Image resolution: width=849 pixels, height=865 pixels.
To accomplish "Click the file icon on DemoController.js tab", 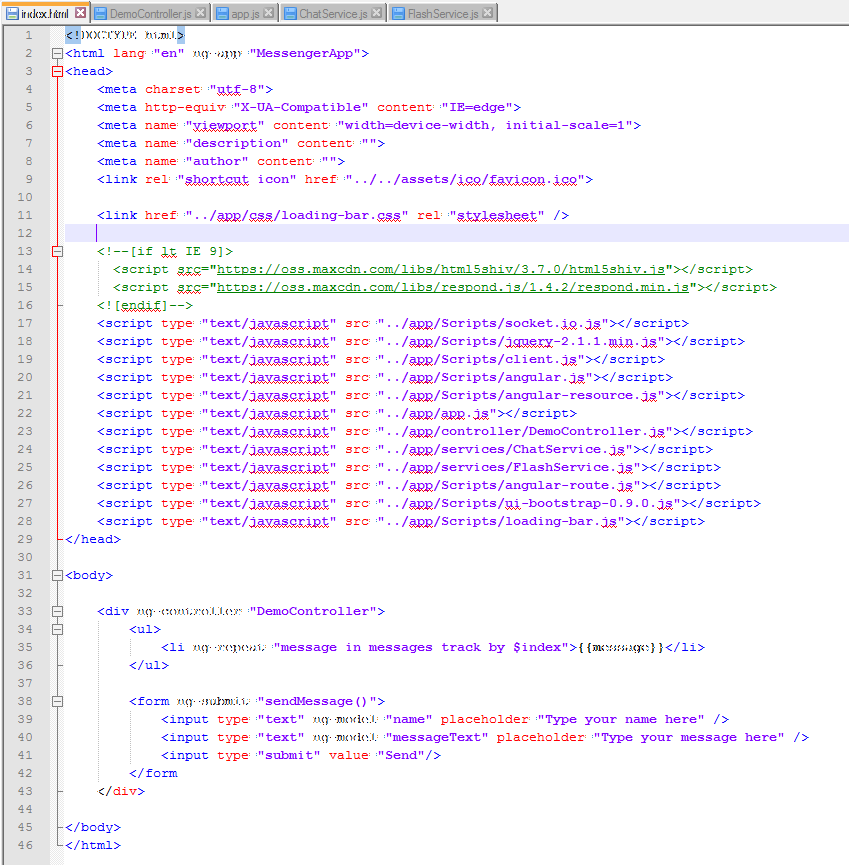I will pyautogui.click(x=100, y=13).
